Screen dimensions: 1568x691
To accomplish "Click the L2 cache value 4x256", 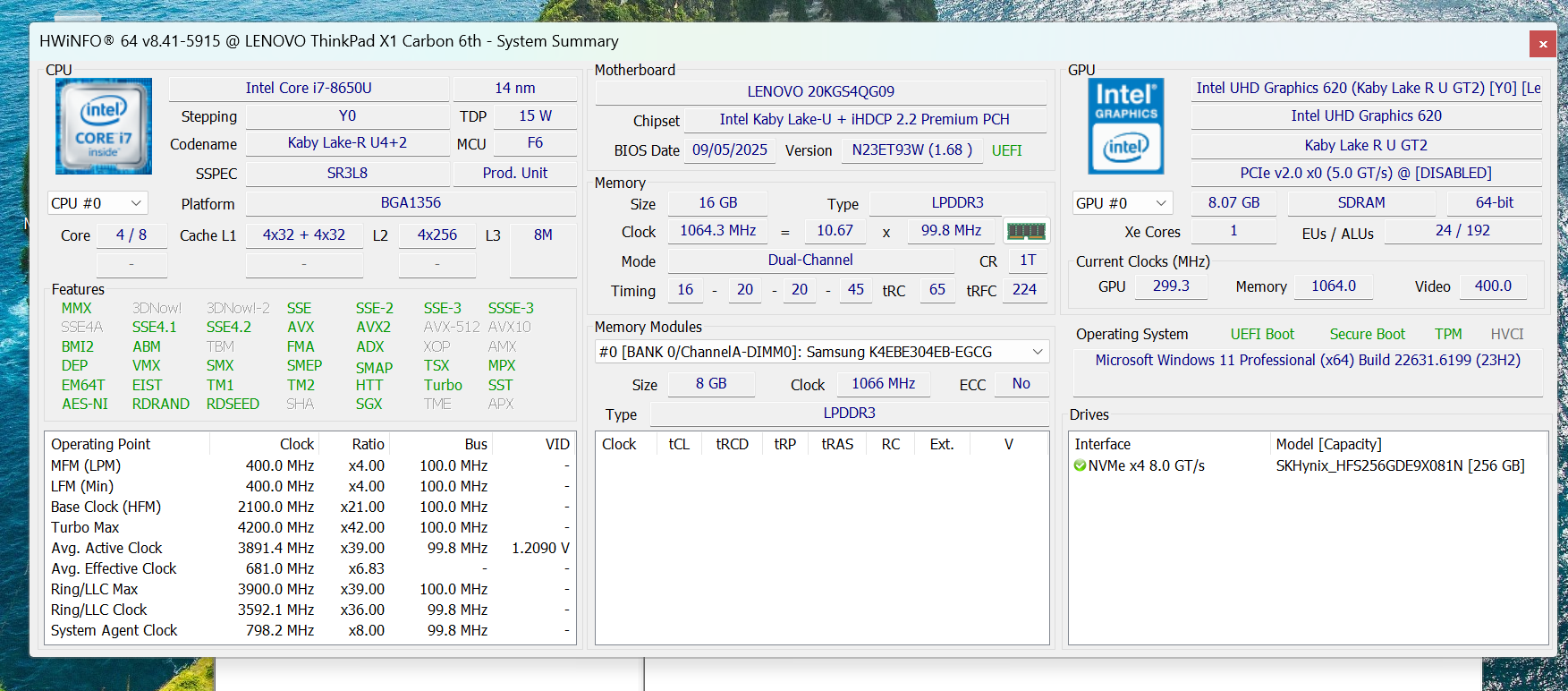I will pyautogui.click(x=437, y=235).
